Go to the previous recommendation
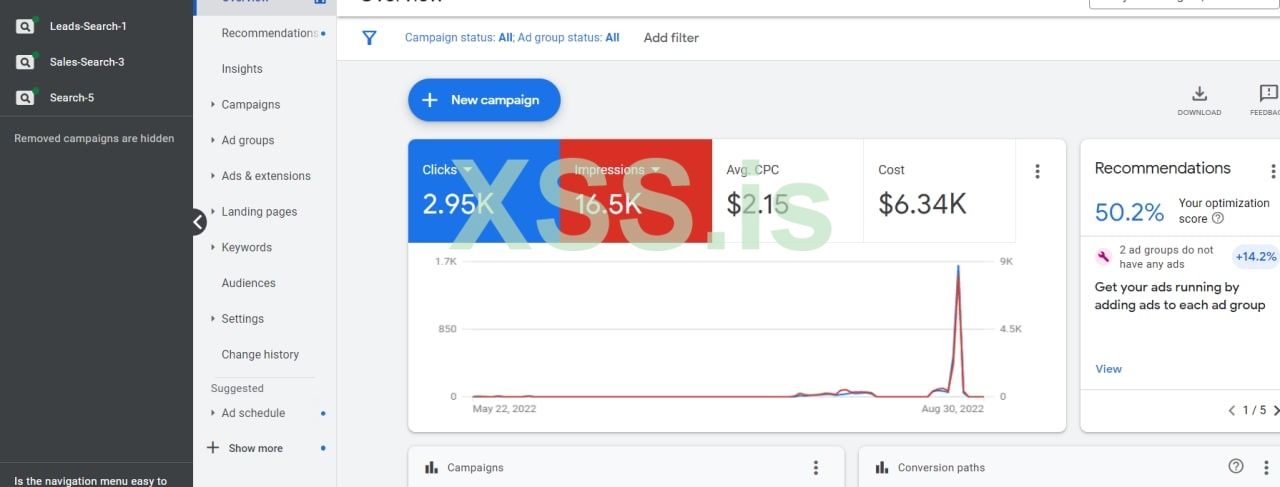Viewport: 1280px width, 487px height. click(x=1232, y=410)
